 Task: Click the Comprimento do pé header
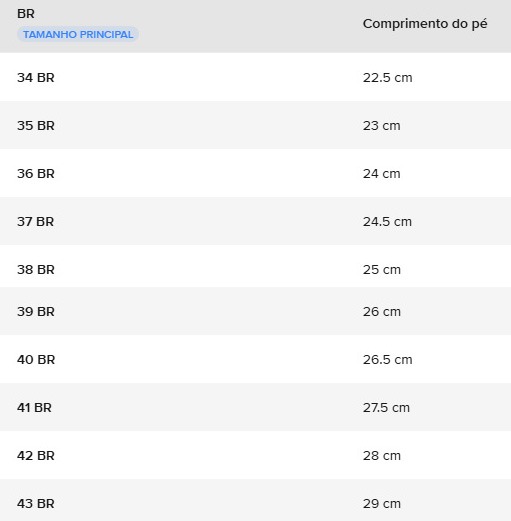425,24
